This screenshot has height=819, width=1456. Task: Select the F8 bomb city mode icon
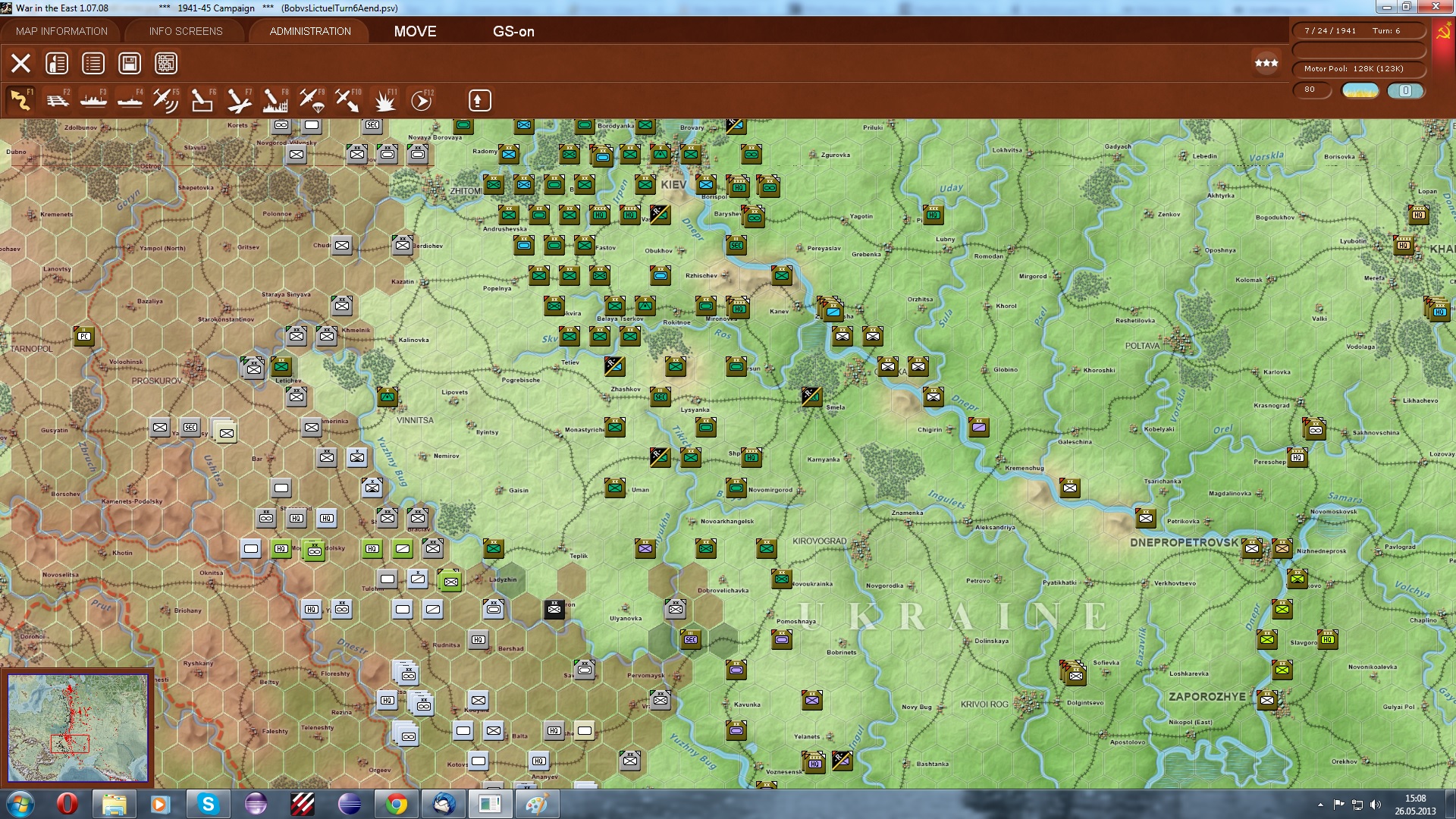275,100
